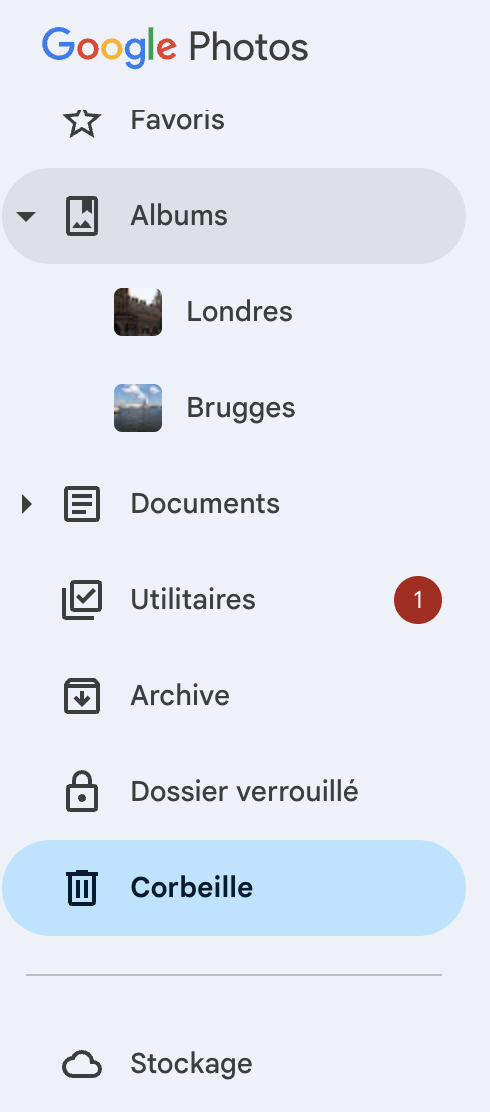Click the Dossier verrouillé padlock icon

pyautogui.click(x=82, y=791)
